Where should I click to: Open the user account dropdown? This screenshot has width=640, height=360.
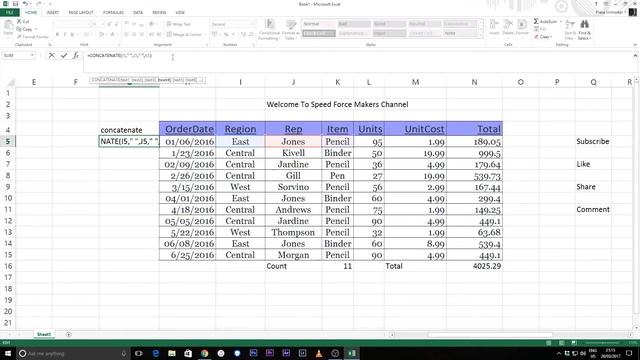[610, 12]
